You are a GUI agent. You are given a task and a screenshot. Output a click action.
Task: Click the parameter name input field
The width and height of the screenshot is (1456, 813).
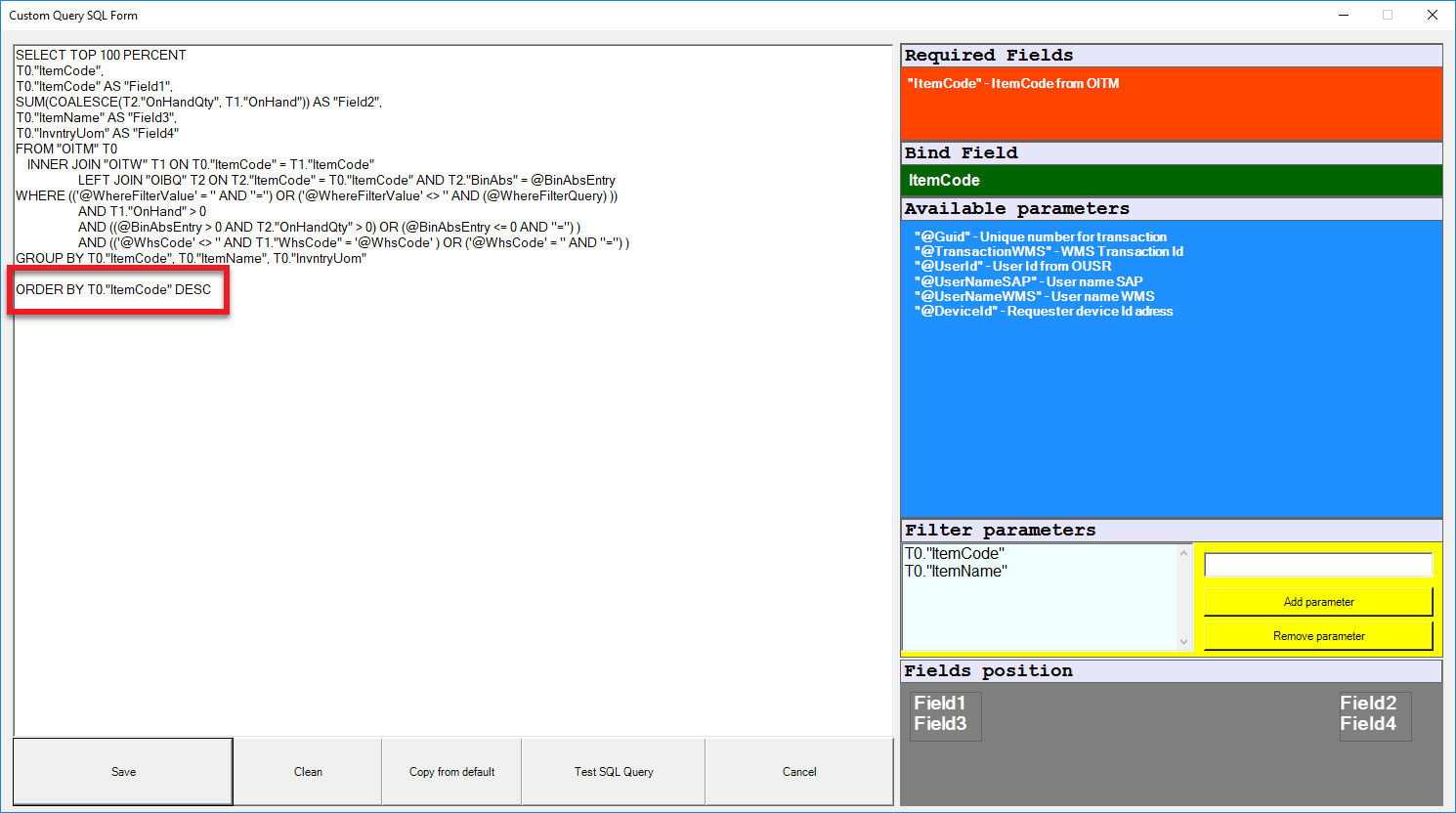point(1317,564)
